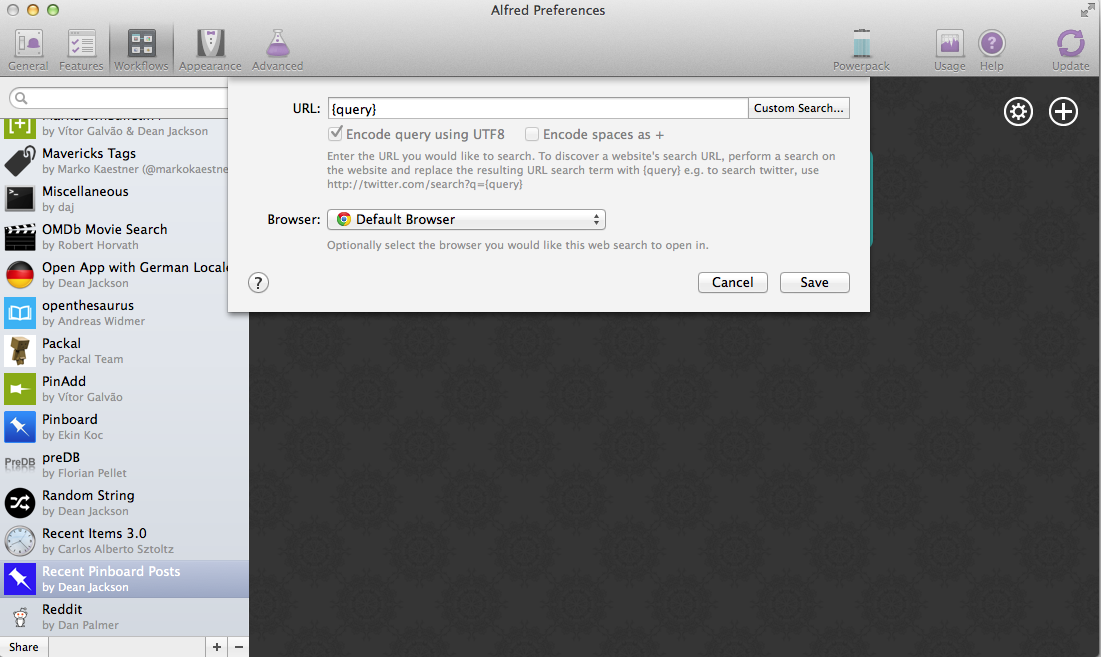Open the General preferences tab

[x=28, y=51]
